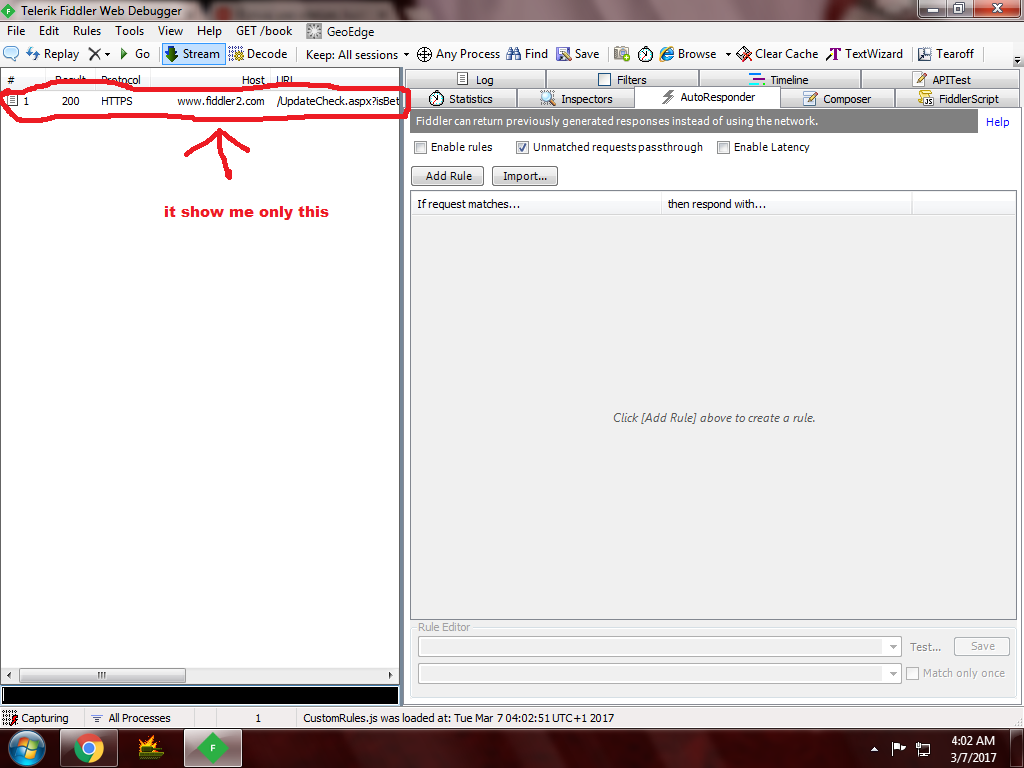Switch to the Inspectors tab

coord(576,99)
